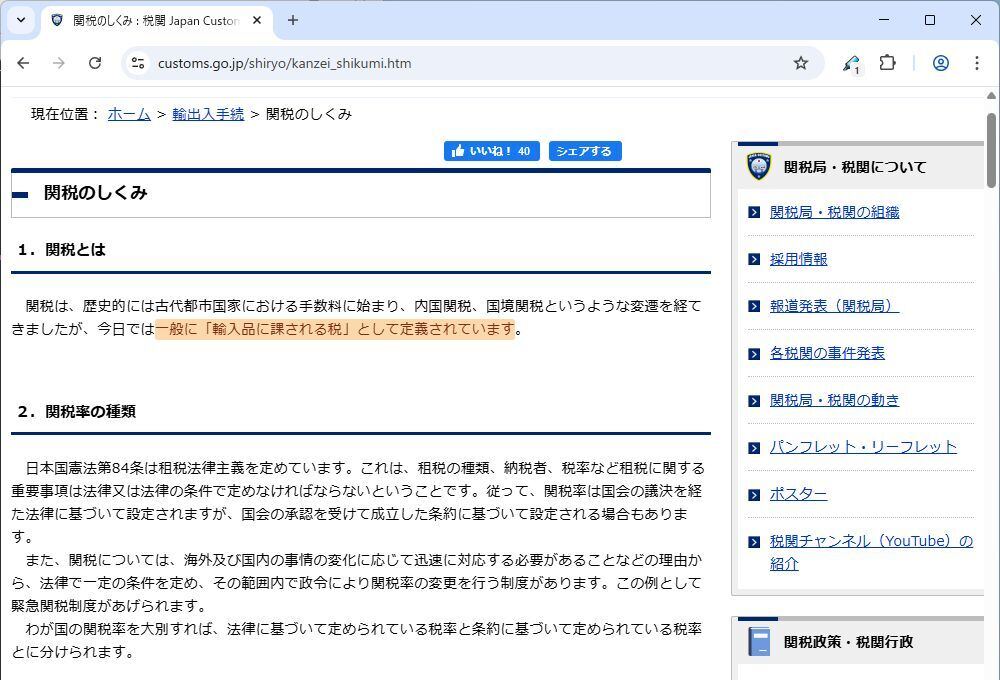
Task: Click the forward navigation arrow
Action: 59,63
